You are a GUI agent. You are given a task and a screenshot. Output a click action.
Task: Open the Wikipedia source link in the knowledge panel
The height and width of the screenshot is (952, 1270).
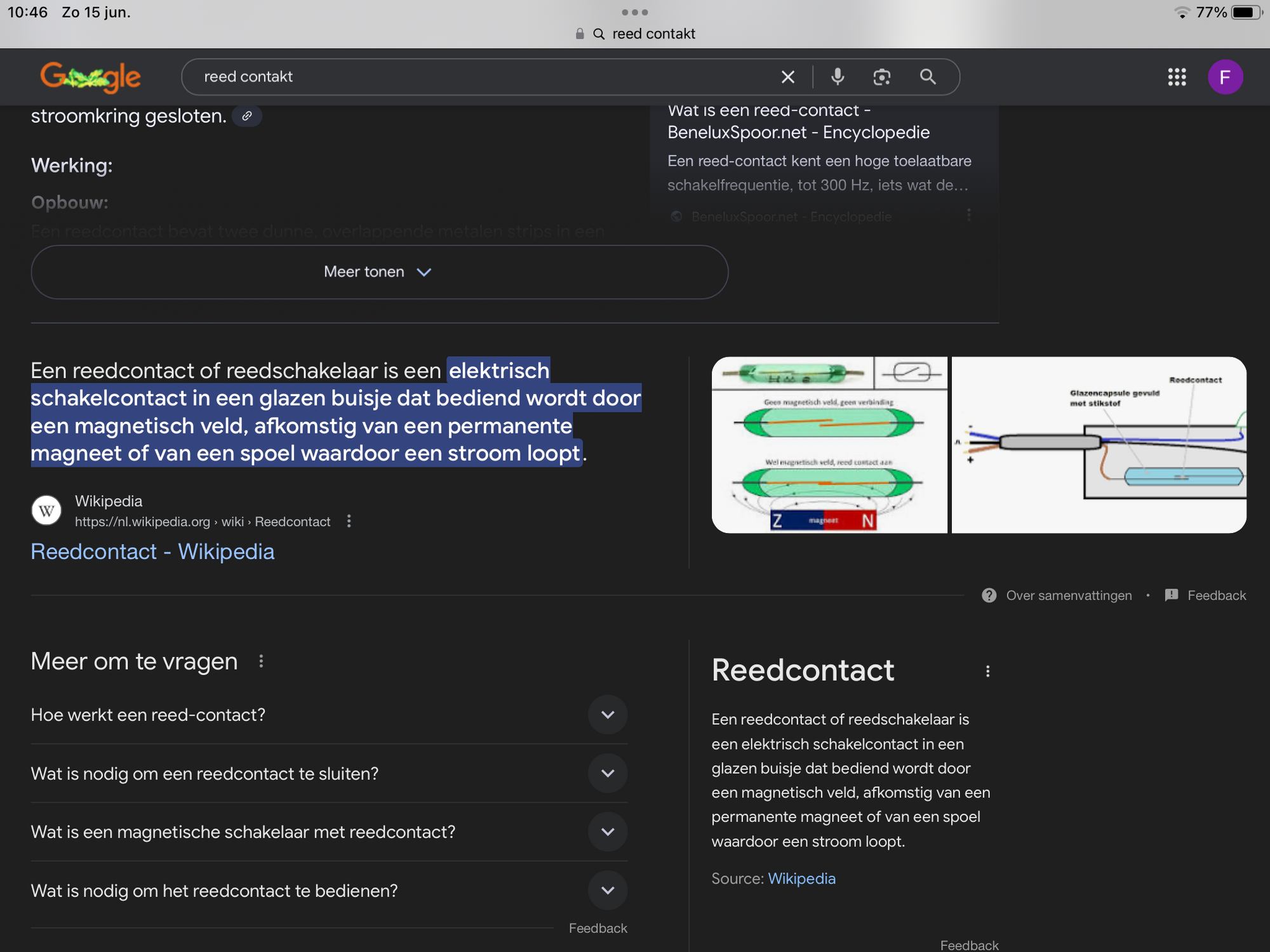(801, 878)
